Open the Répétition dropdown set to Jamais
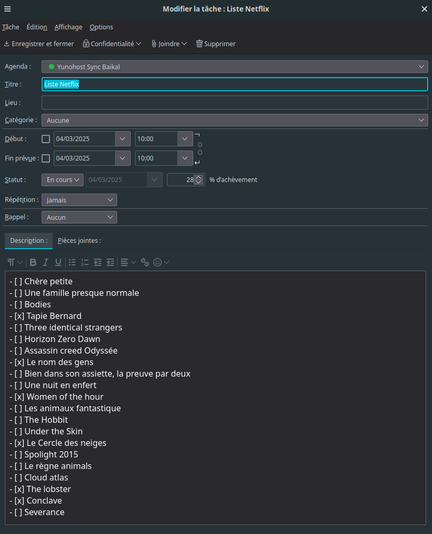Viewport: 432px width, 534px height. (x=79, y=200)
